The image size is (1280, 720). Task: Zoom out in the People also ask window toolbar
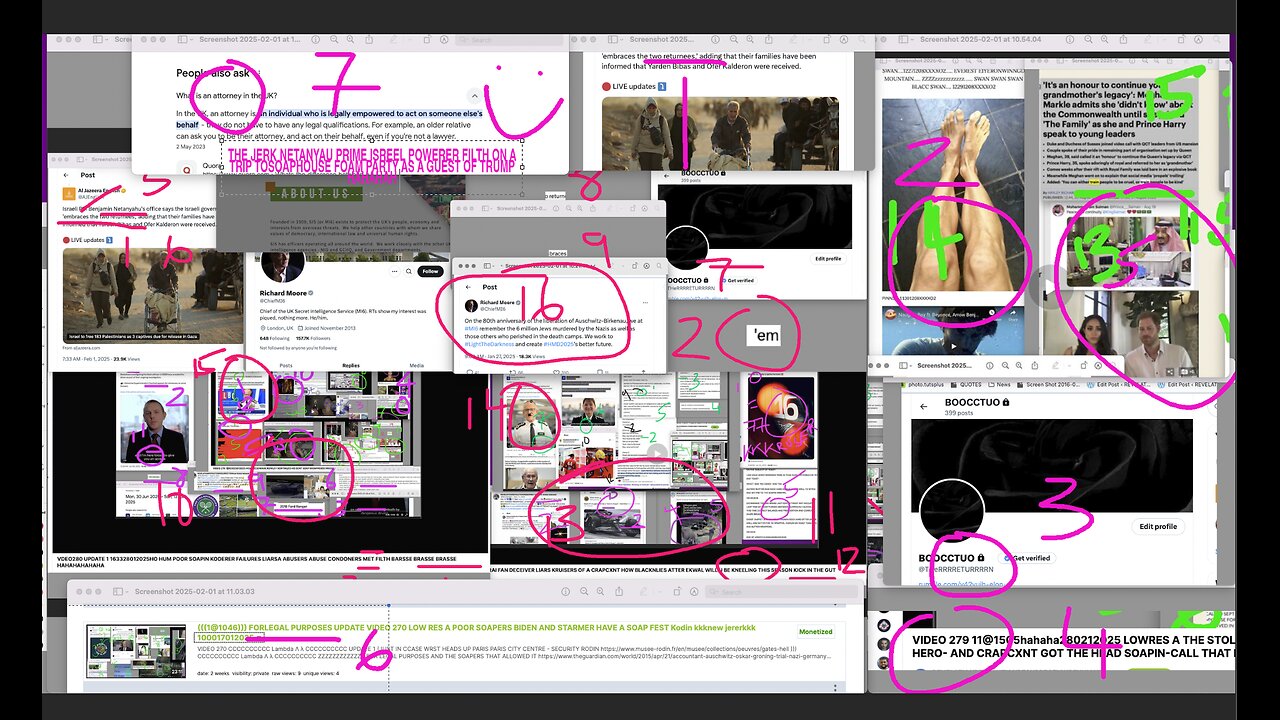[334, 39]
